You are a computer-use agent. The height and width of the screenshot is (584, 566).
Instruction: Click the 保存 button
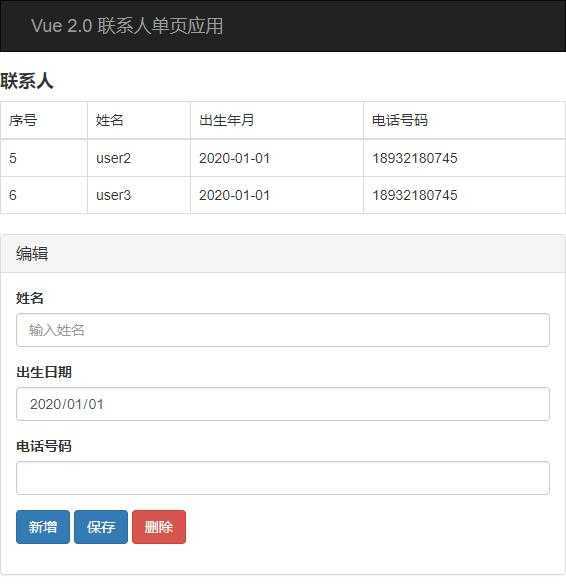101,527
